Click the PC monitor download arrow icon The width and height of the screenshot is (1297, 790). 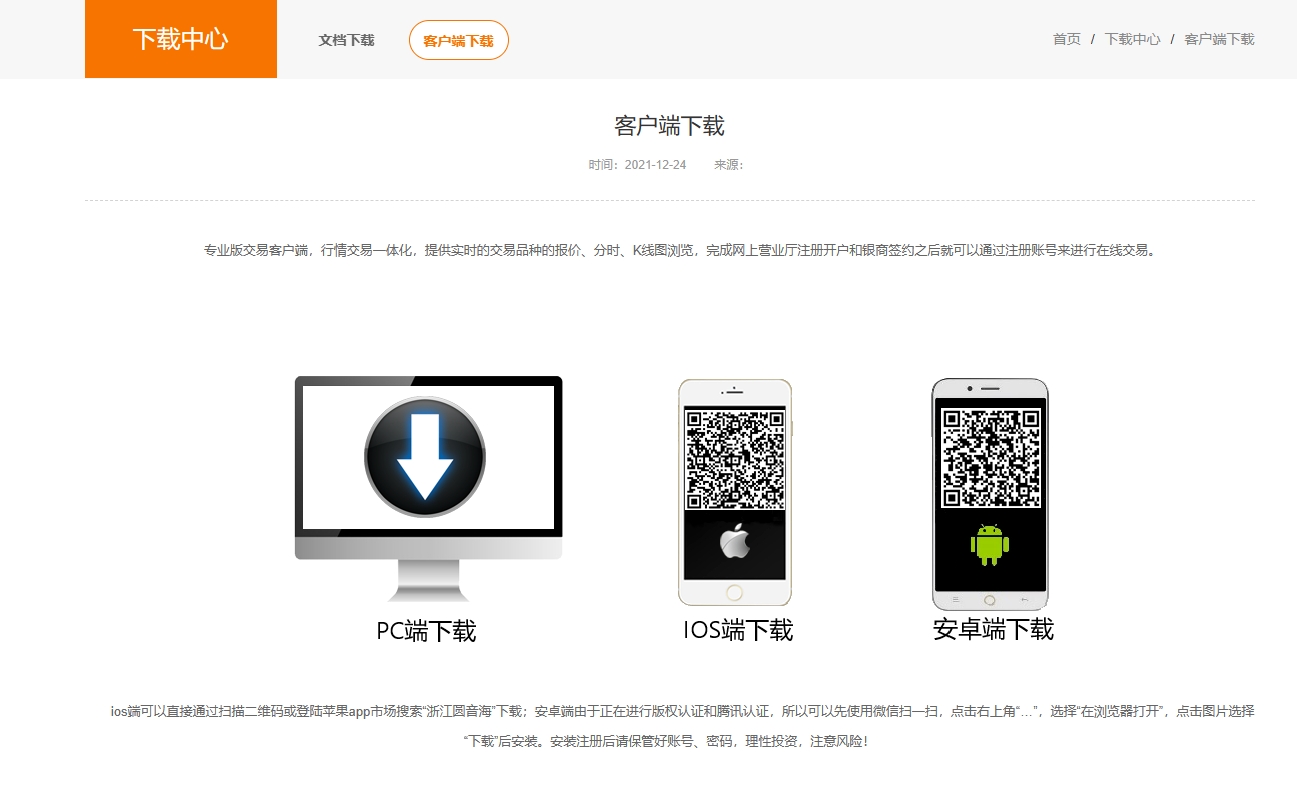coord(425,456)
